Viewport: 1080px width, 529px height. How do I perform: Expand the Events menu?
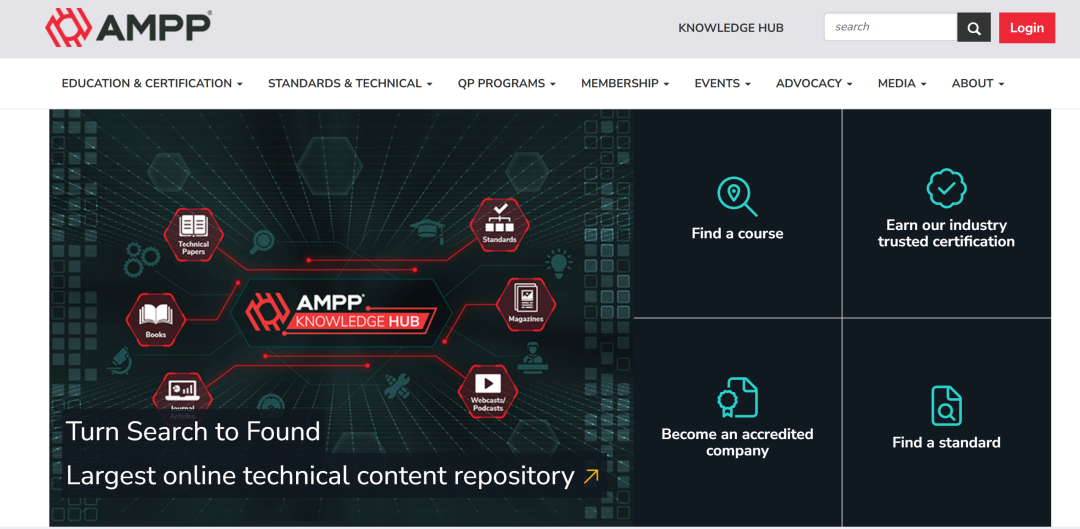pos(723,83)
